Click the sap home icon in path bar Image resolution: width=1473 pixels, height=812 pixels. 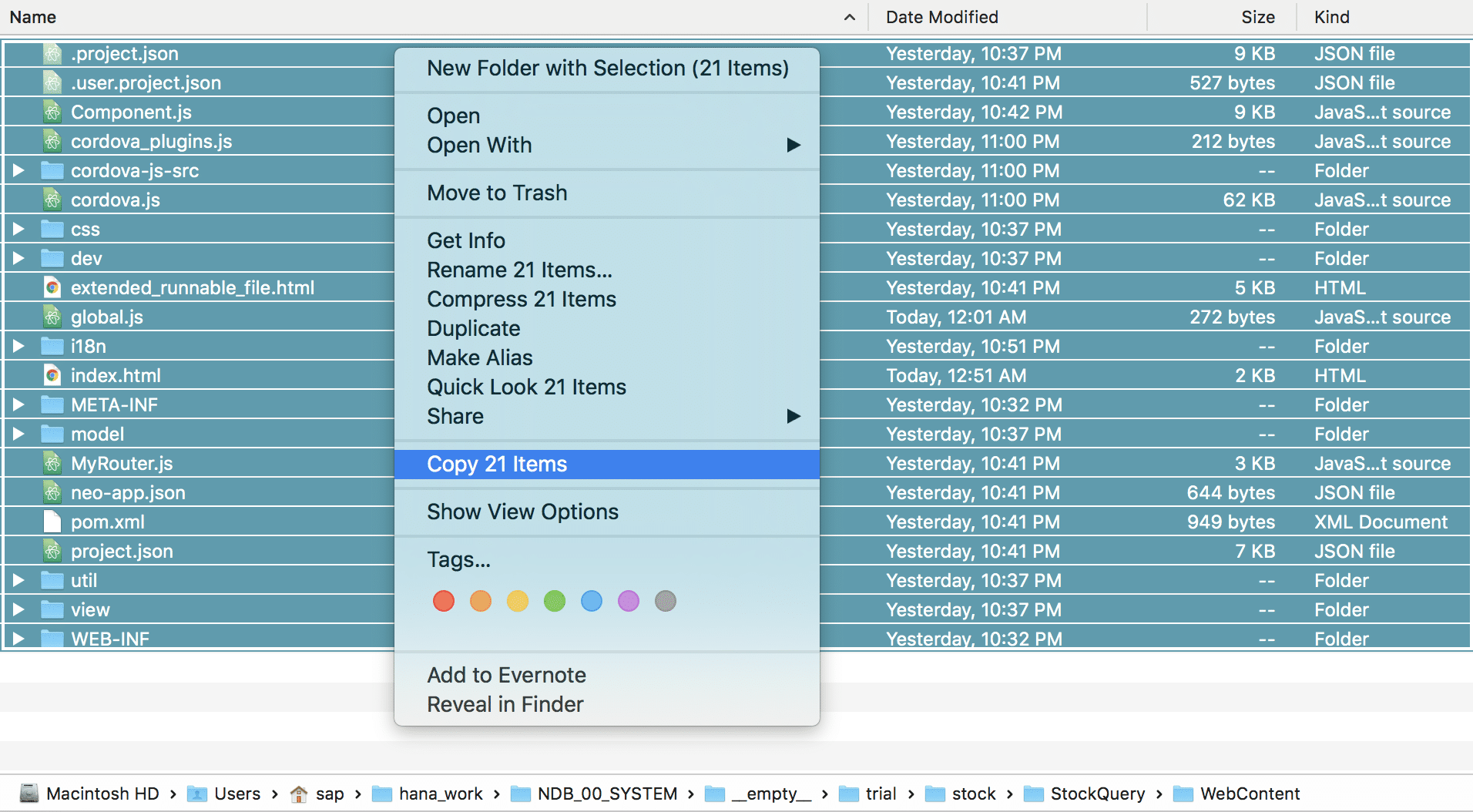point(299,794)
